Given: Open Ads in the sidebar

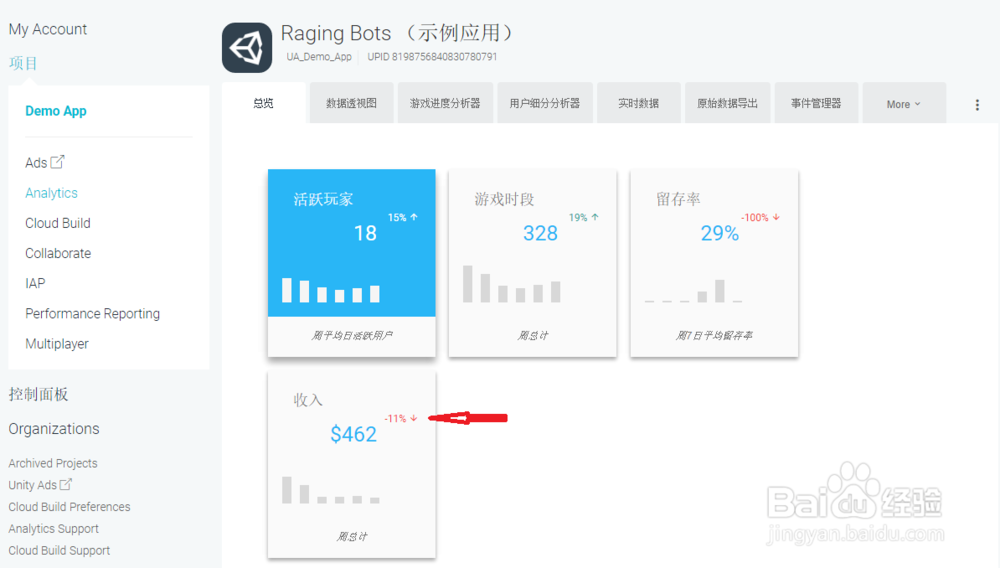Looking at the screenshot, I should point(36,163).
